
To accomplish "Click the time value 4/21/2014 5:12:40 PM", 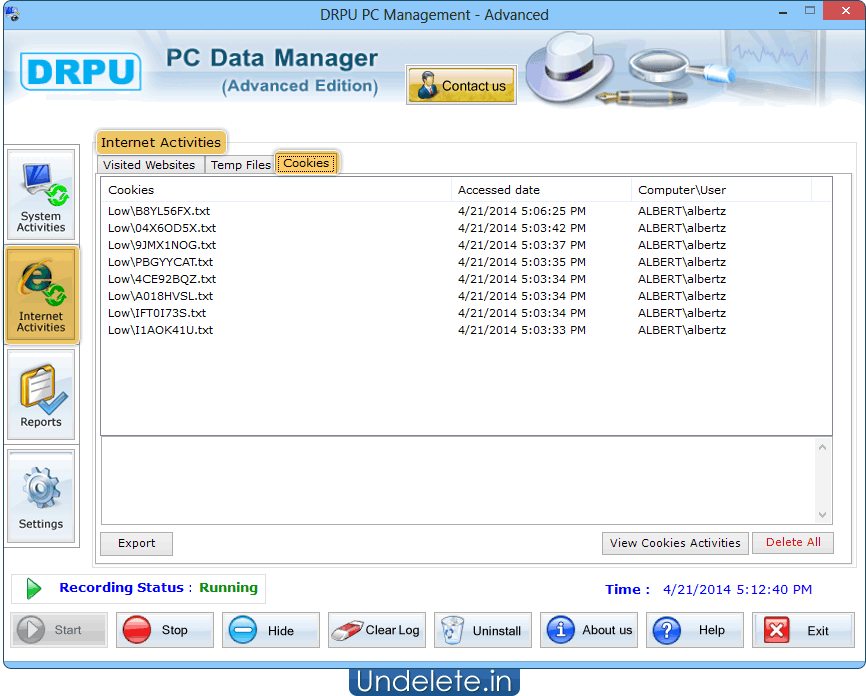I will coord(737,589).
